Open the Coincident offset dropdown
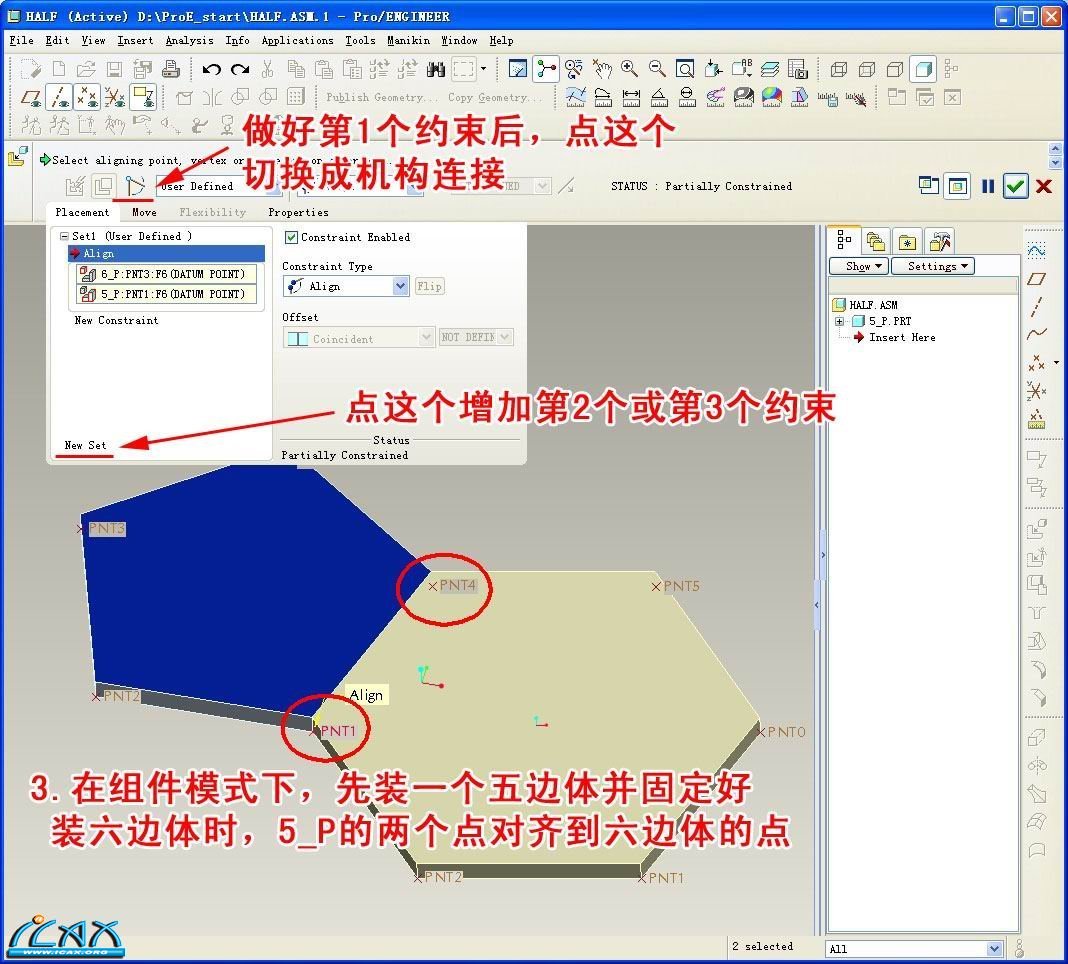Viewport: 1068px width, 964px height. coord(426,337)
